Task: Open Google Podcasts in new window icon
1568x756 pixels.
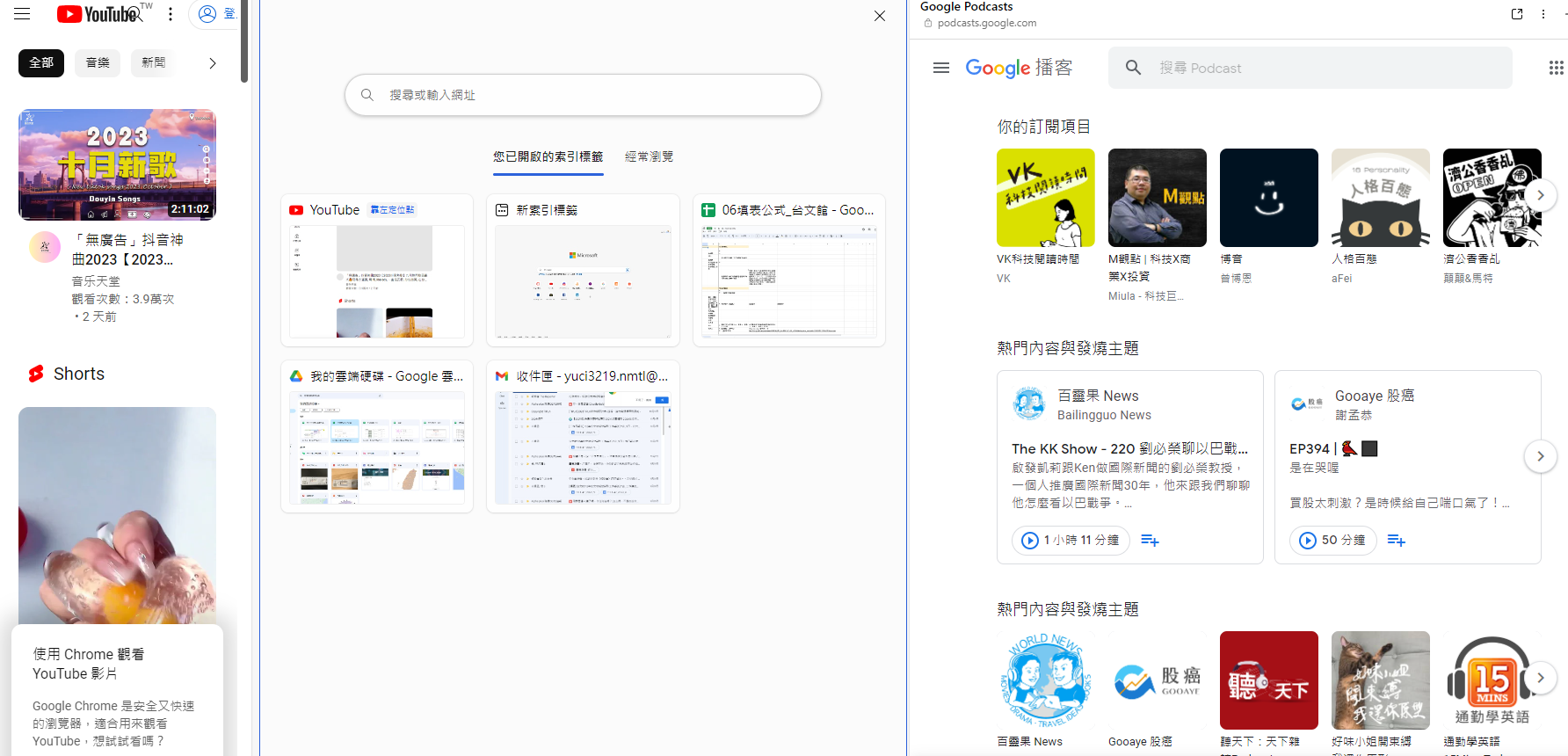Action: pos(1517,14)
